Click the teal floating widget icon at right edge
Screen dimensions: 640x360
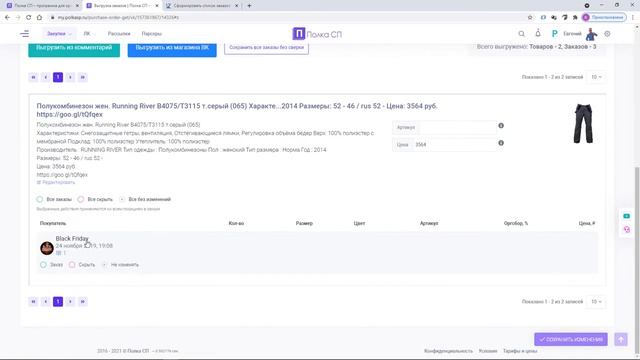pos(627,216)
